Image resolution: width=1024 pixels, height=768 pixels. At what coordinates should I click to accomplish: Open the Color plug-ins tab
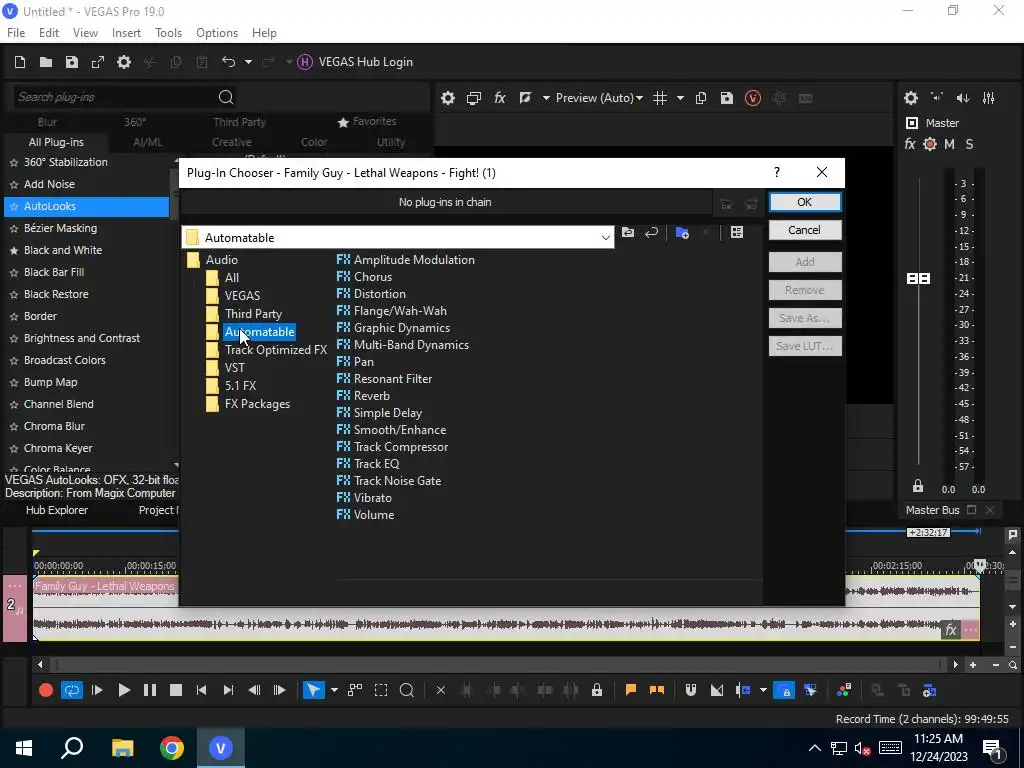pyautogui.click(x=314, y=142)
